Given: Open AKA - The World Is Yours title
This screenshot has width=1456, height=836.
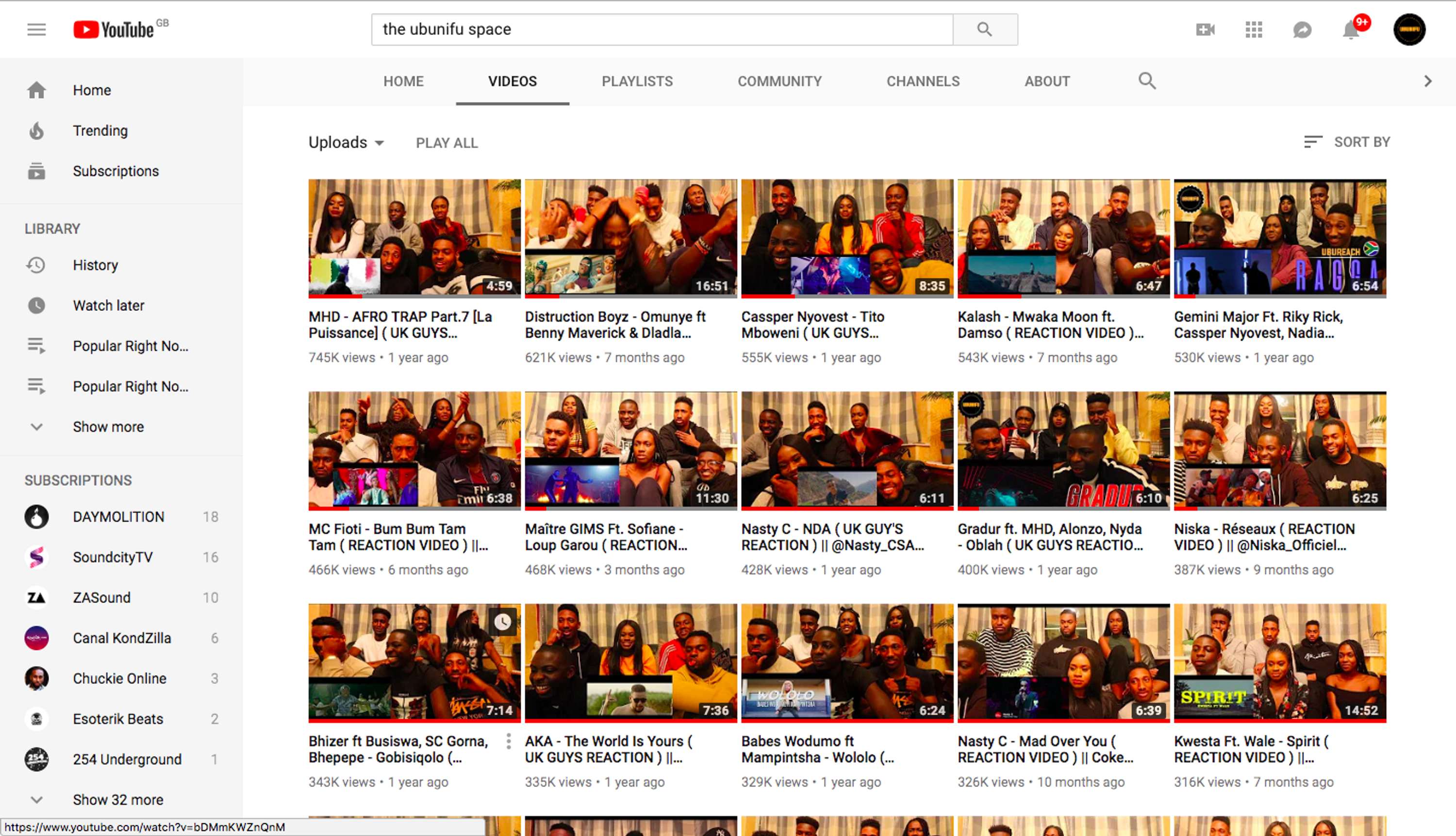Looking at the screenshot, I should point(608,749).
